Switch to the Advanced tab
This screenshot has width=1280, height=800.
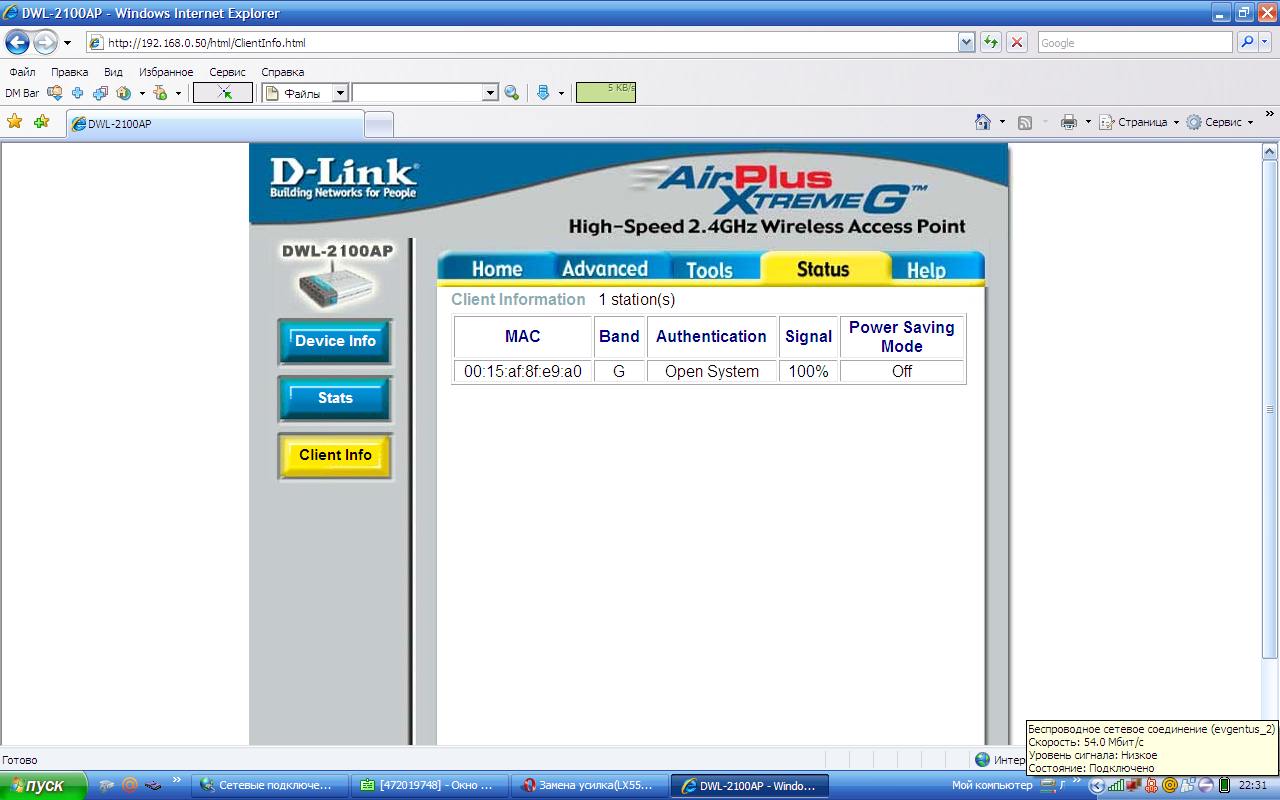605,268
